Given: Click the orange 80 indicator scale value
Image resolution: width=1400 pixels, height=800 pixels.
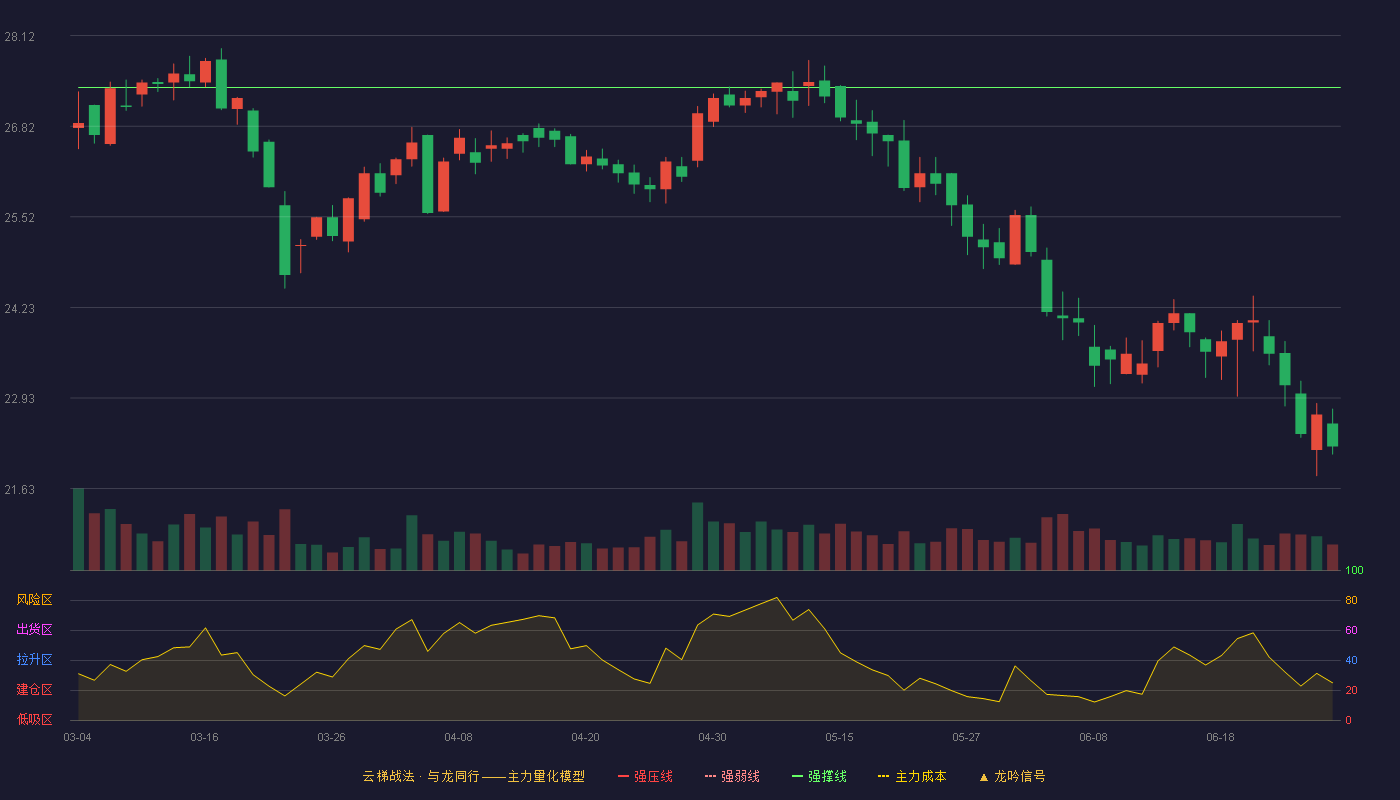Looking at the screenshot, I should [x=1351, y=600].
